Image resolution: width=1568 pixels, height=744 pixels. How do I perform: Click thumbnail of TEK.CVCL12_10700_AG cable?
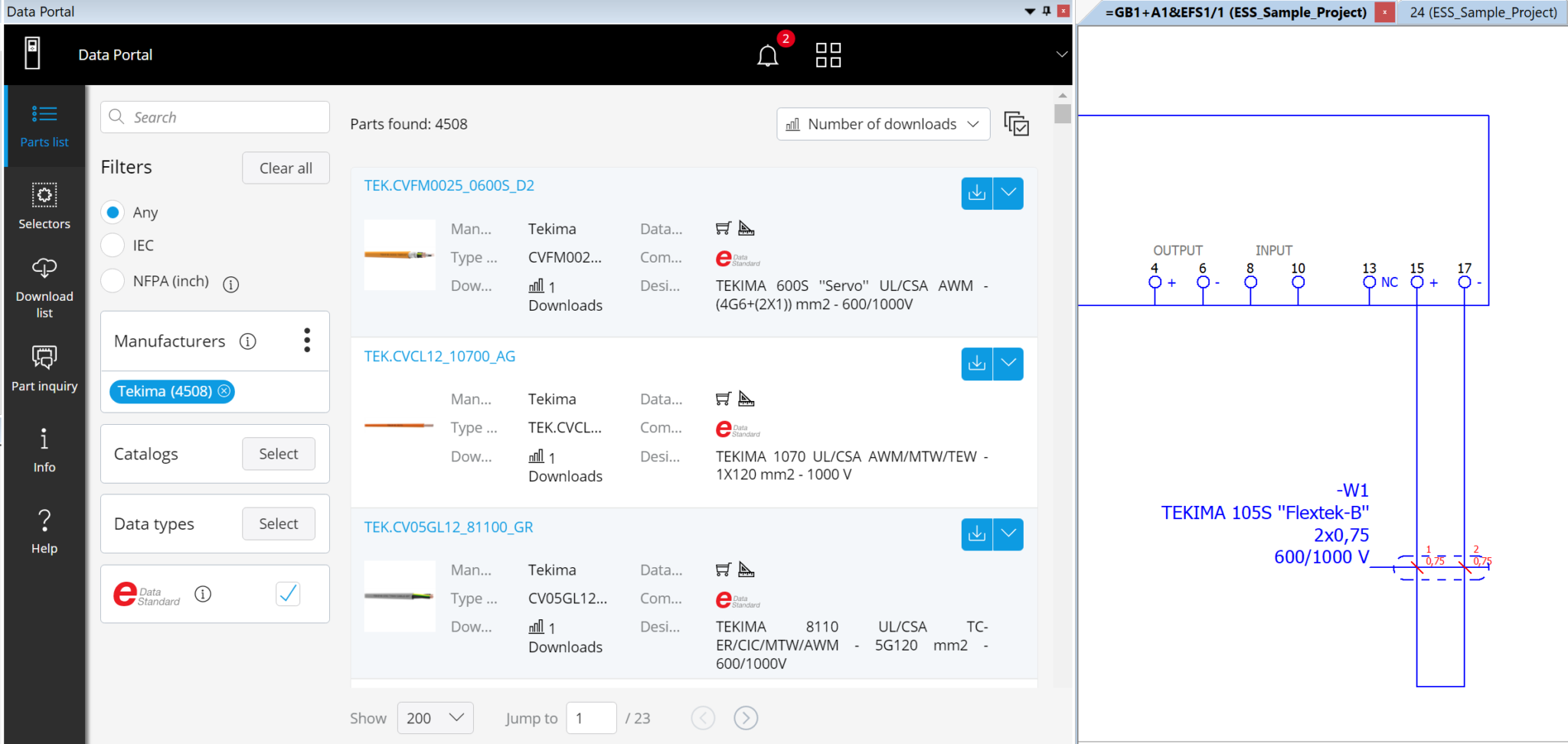click(400, 426)
